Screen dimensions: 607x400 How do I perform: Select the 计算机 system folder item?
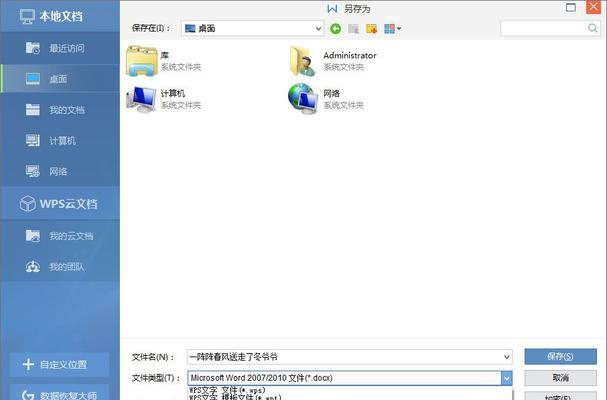point(164,99)
